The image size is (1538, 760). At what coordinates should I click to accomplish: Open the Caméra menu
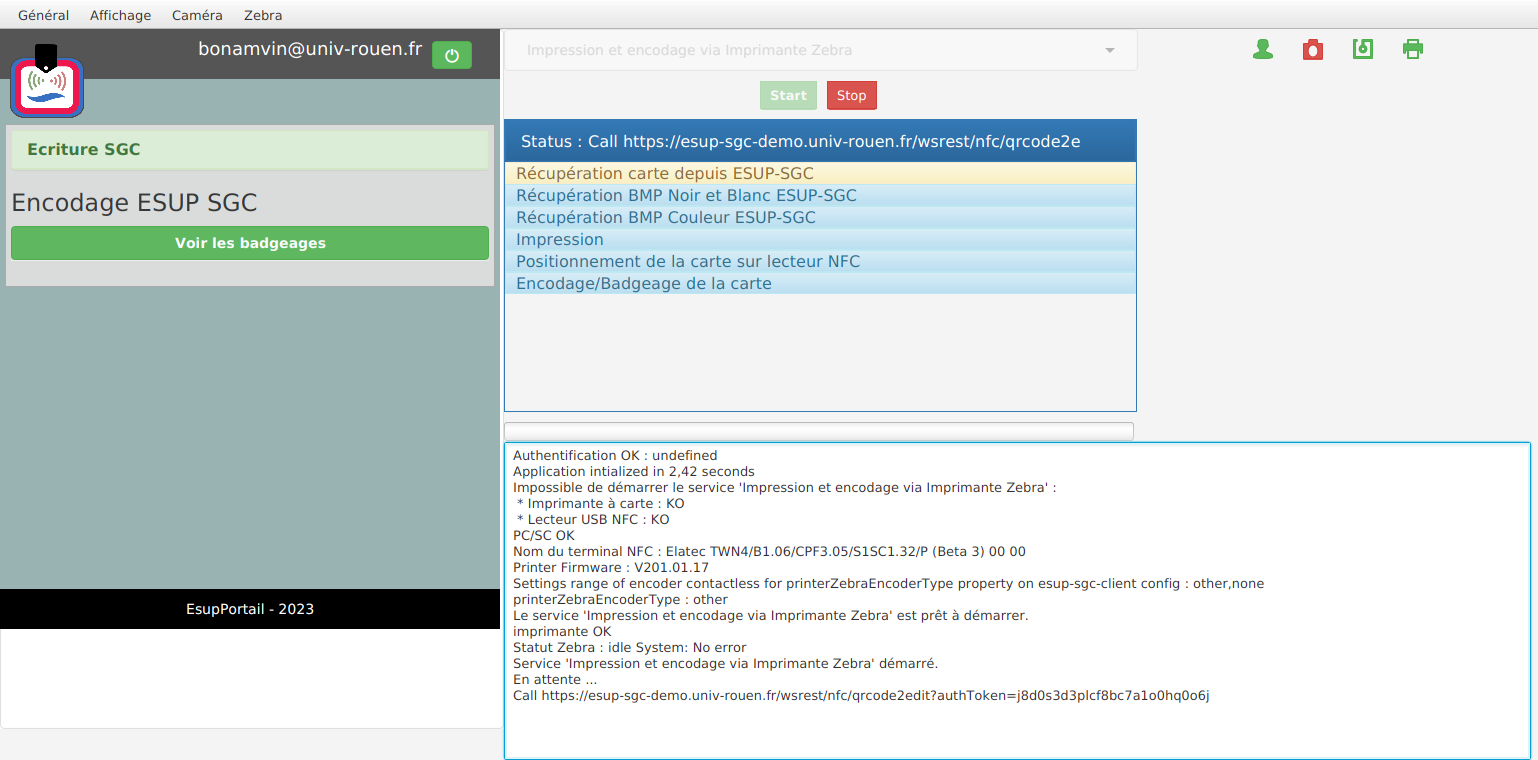(197, 15)
